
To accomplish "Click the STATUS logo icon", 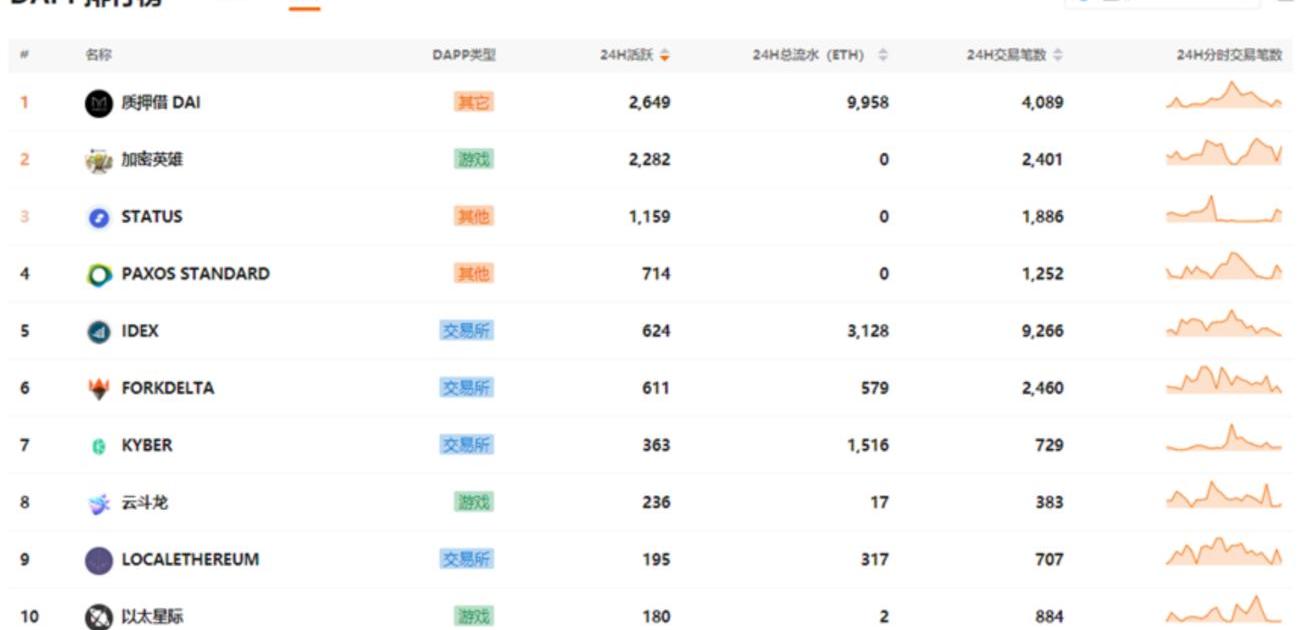I will point(98,218).
